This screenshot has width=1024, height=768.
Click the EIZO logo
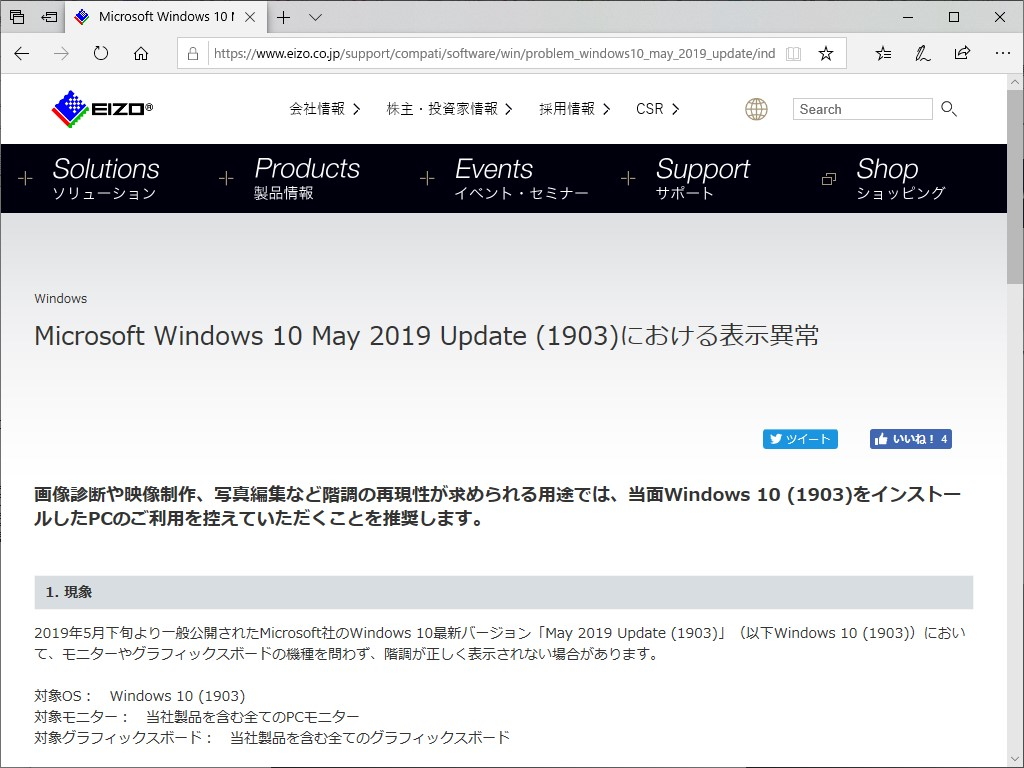99,108
